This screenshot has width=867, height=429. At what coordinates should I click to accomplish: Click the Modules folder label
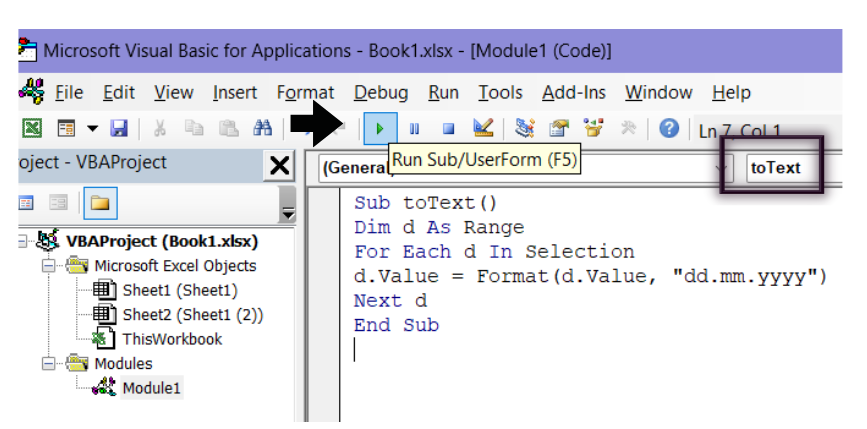click(123, 364)
